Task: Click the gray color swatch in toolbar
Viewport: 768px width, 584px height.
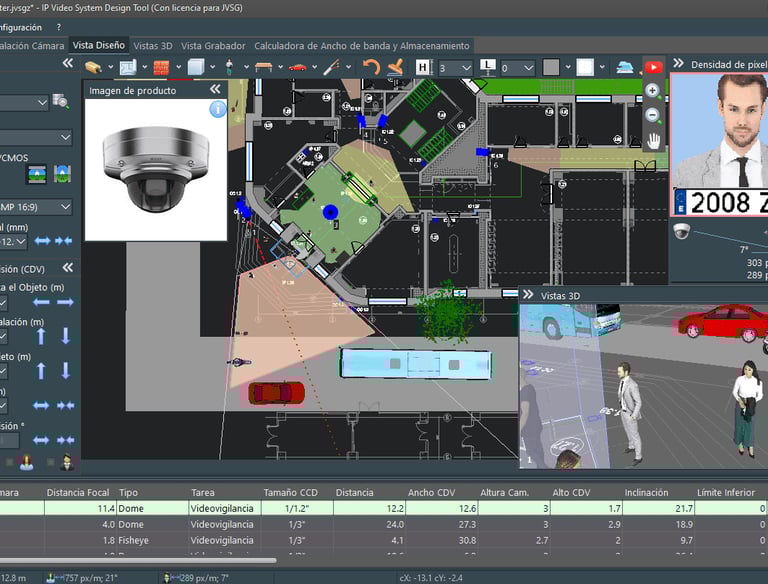Action: tap(550, 67)
